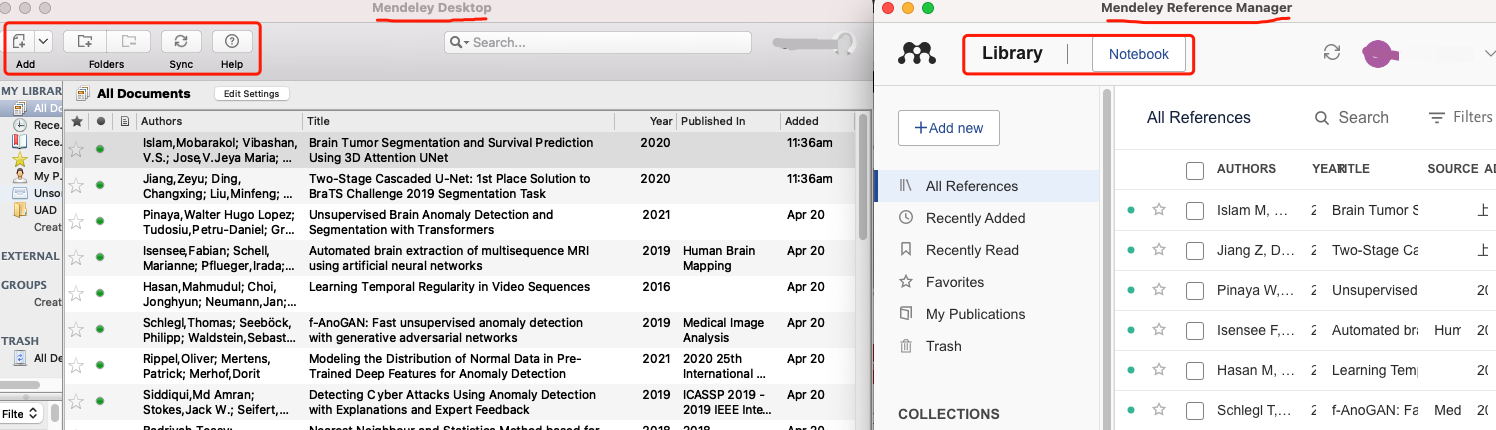Select All References in Reference Manager sidebar
1496x430 pixels.
[x=986, y=186]
